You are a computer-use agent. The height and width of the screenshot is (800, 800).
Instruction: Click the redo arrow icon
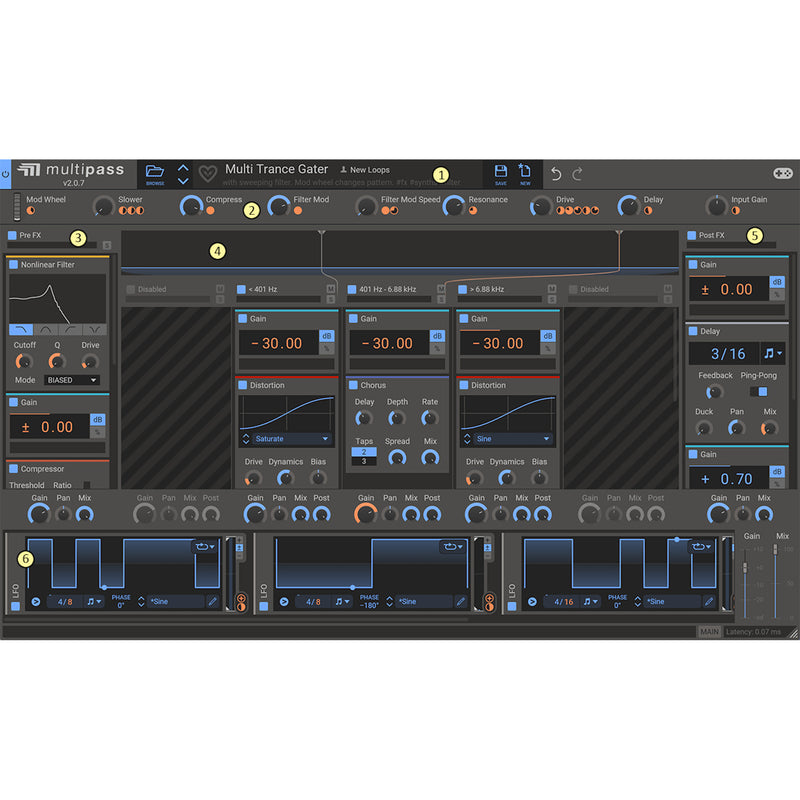pyautogui.click(x=577, y=174)
